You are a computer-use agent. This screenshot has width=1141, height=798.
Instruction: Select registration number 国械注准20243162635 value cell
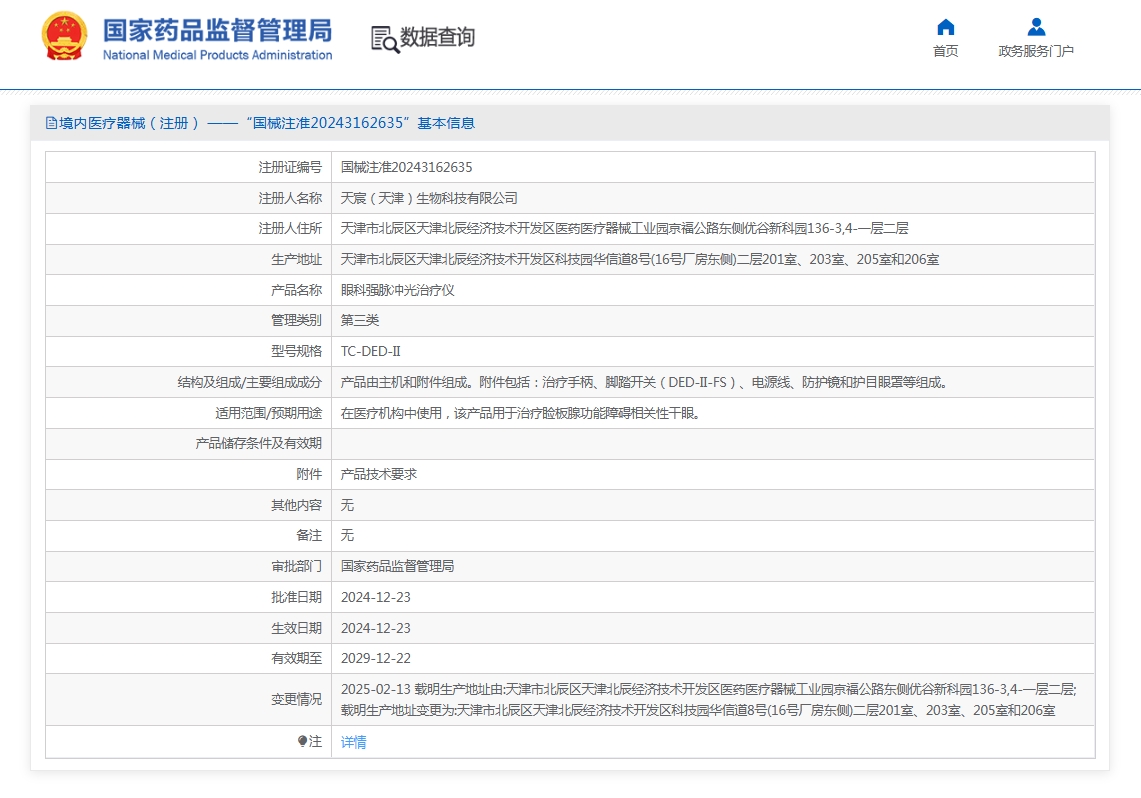point(407,167)
